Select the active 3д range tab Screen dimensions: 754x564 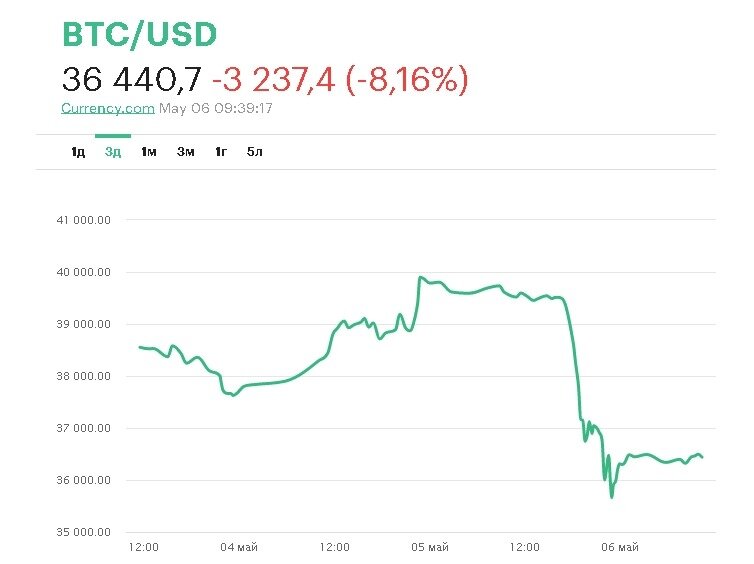click(113, 152)
